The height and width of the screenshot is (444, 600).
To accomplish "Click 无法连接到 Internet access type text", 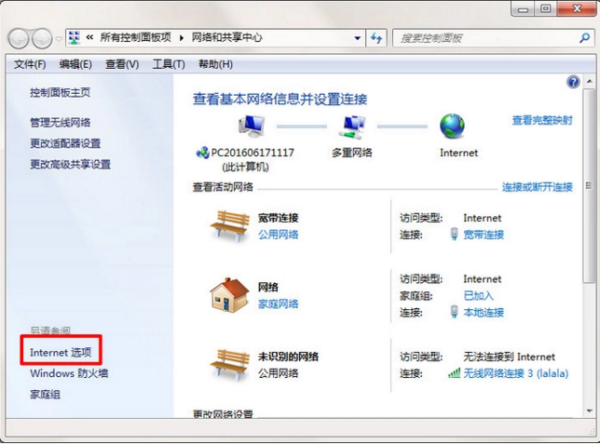I will [x=509, y=357].
